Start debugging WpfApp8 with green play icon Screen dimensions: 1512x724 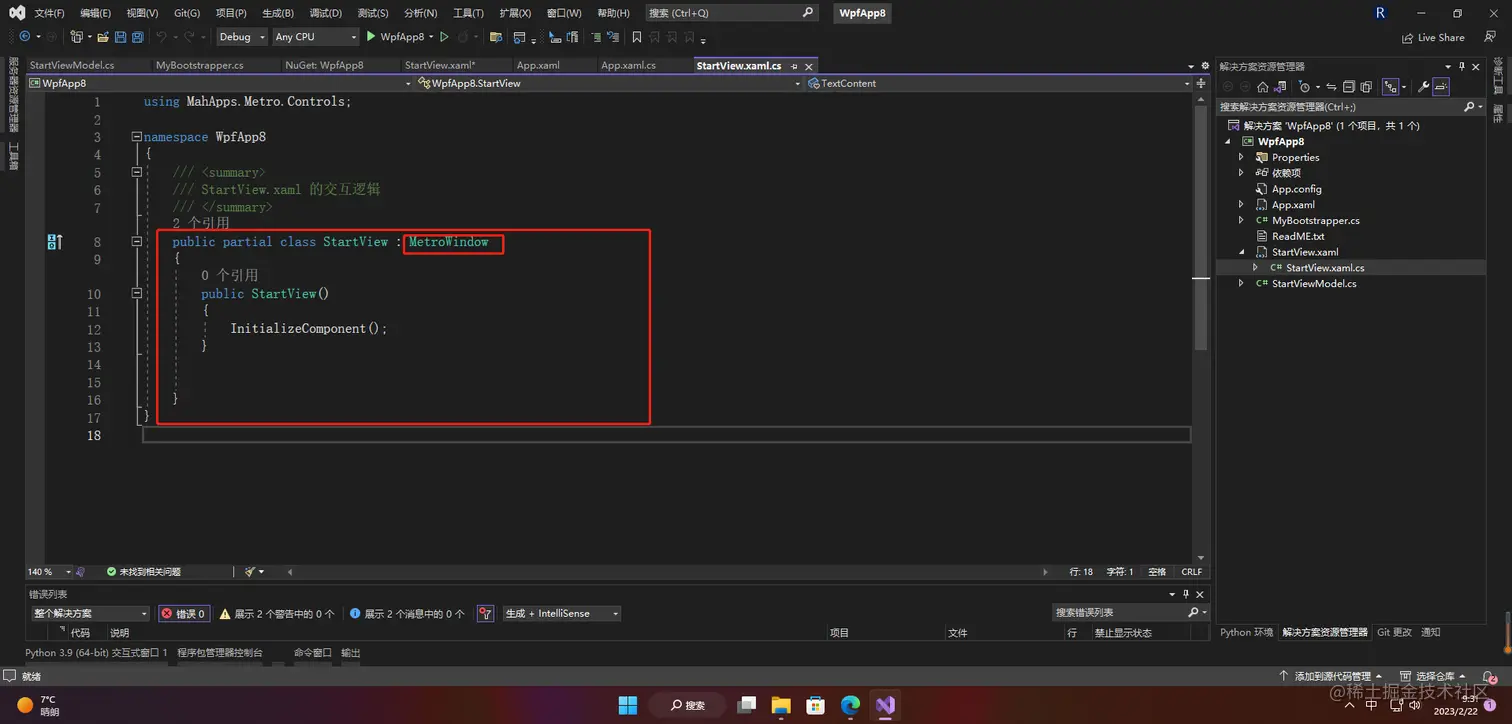(x=371, y=37)
